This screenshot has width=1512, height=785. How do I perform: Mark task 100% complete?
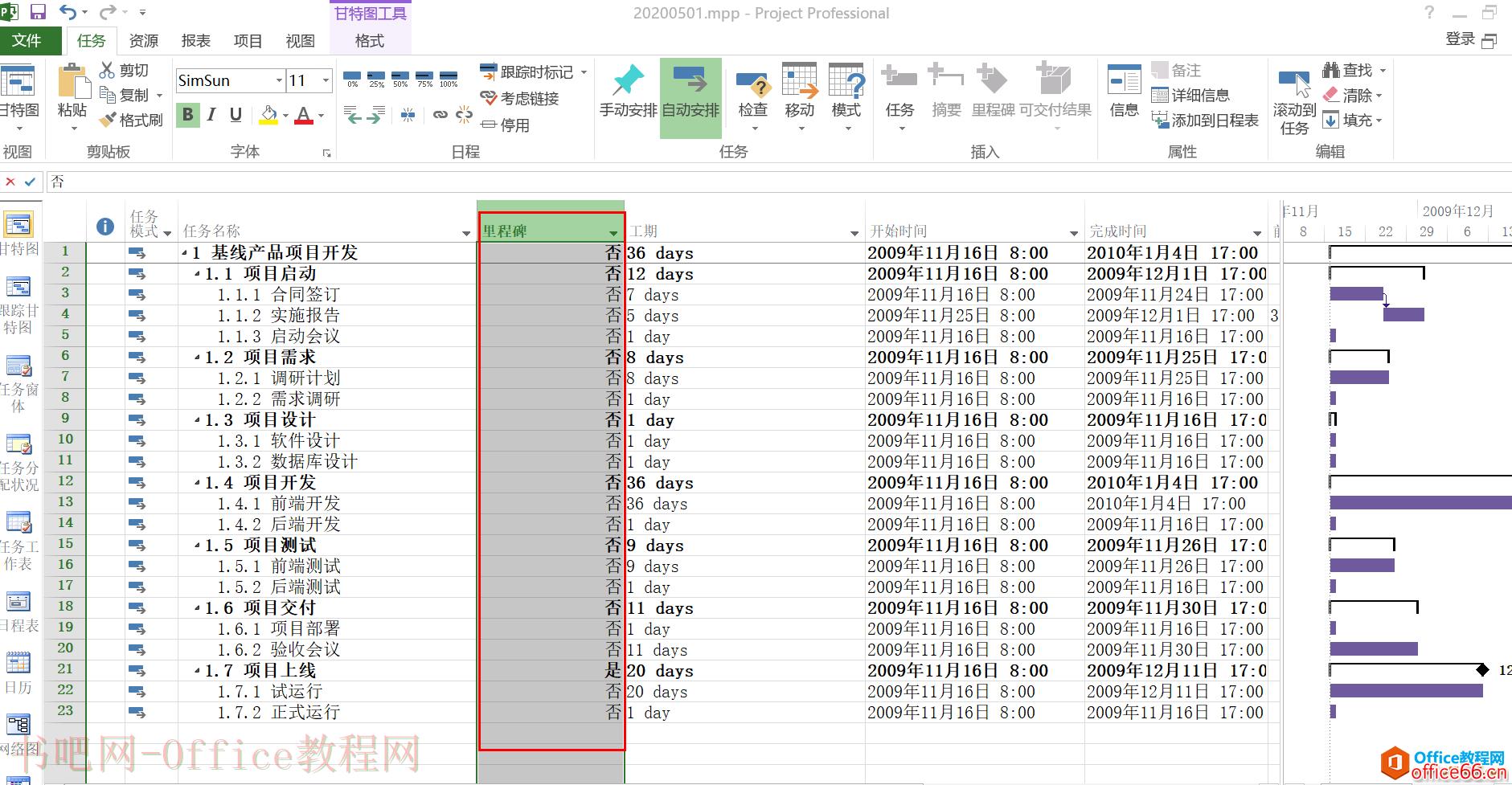pyautogui.click(x=449, y=78)
